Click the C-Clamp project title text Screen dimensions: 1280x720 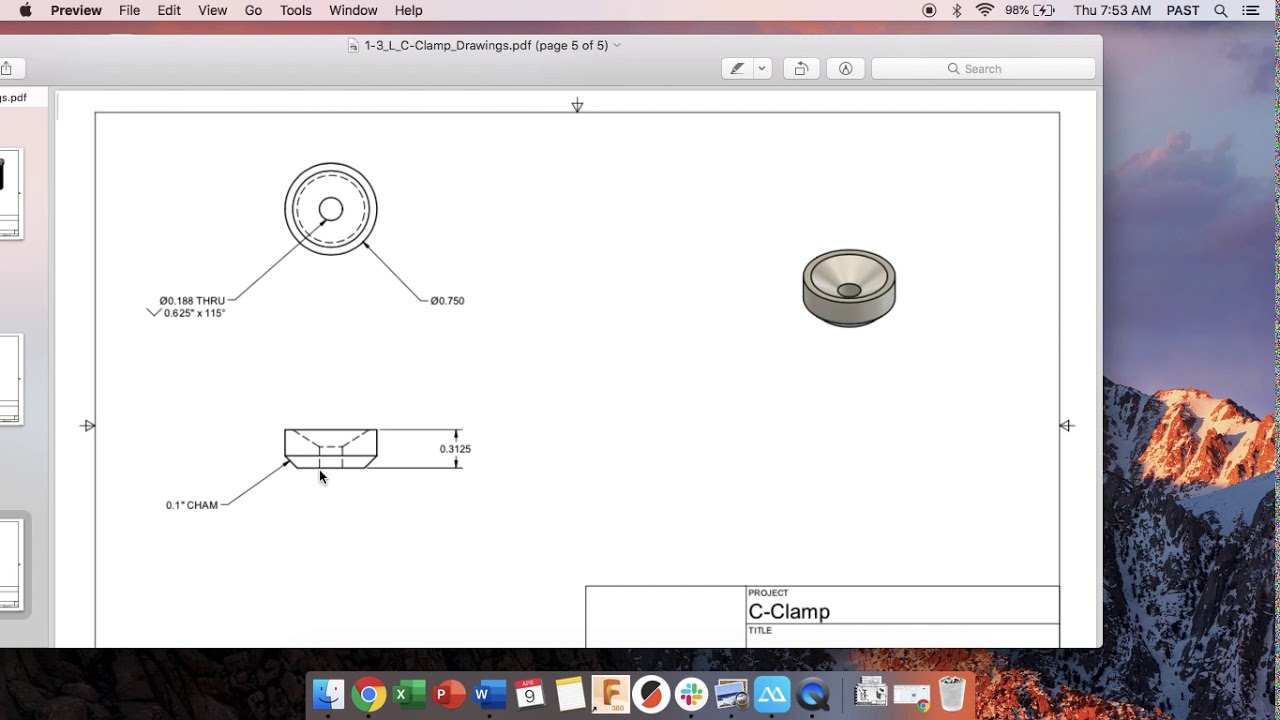click(x=789, y=612)
